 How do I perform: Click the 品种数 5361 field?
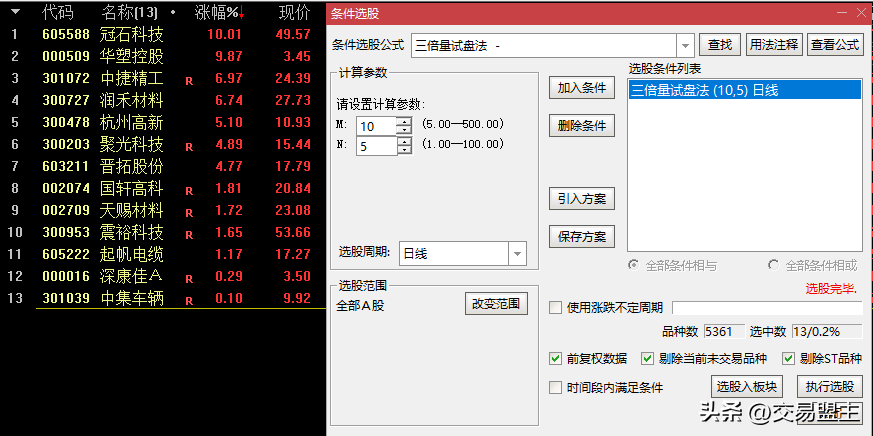point(724,332)
